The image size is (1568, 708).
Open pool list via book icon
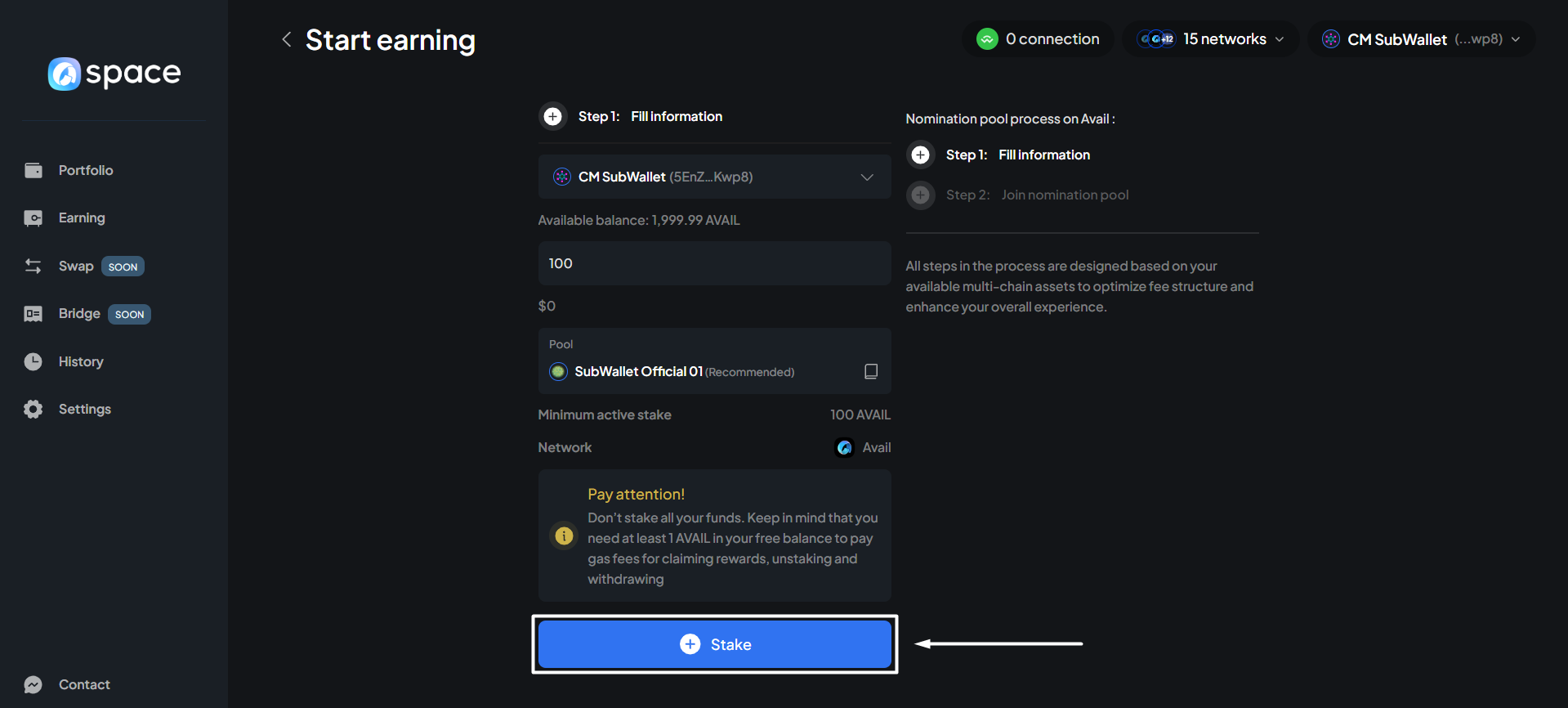[871, 371]
